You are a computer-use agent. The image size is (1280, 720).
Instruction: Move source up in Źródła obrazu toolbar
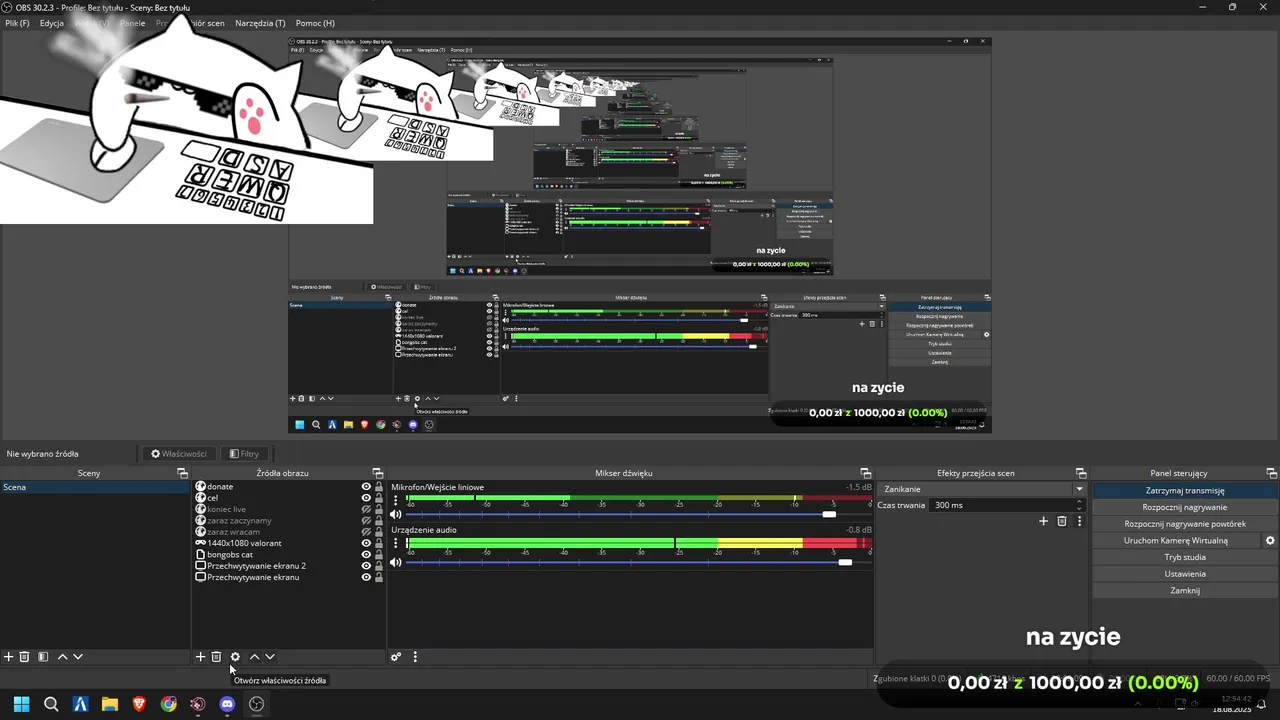254,657
